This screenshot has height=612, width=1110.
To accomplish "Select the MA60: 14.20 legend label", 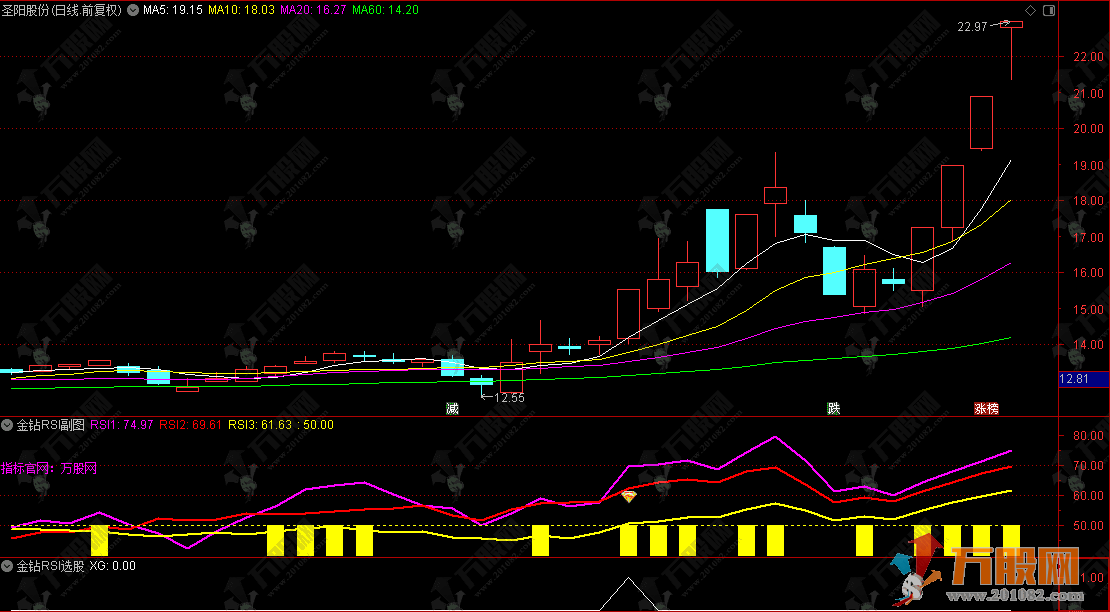I will pyautogui.click(x=386, y=10).
